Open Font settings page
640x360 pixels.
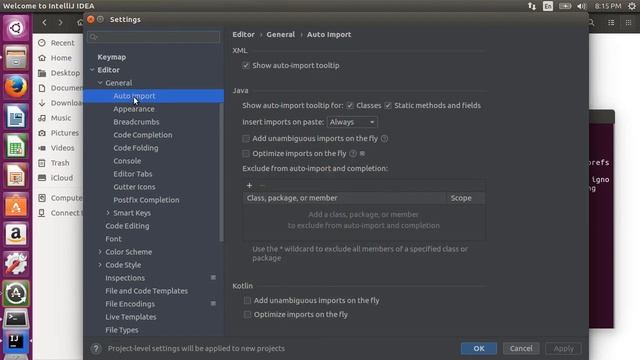tap(113, 239)
